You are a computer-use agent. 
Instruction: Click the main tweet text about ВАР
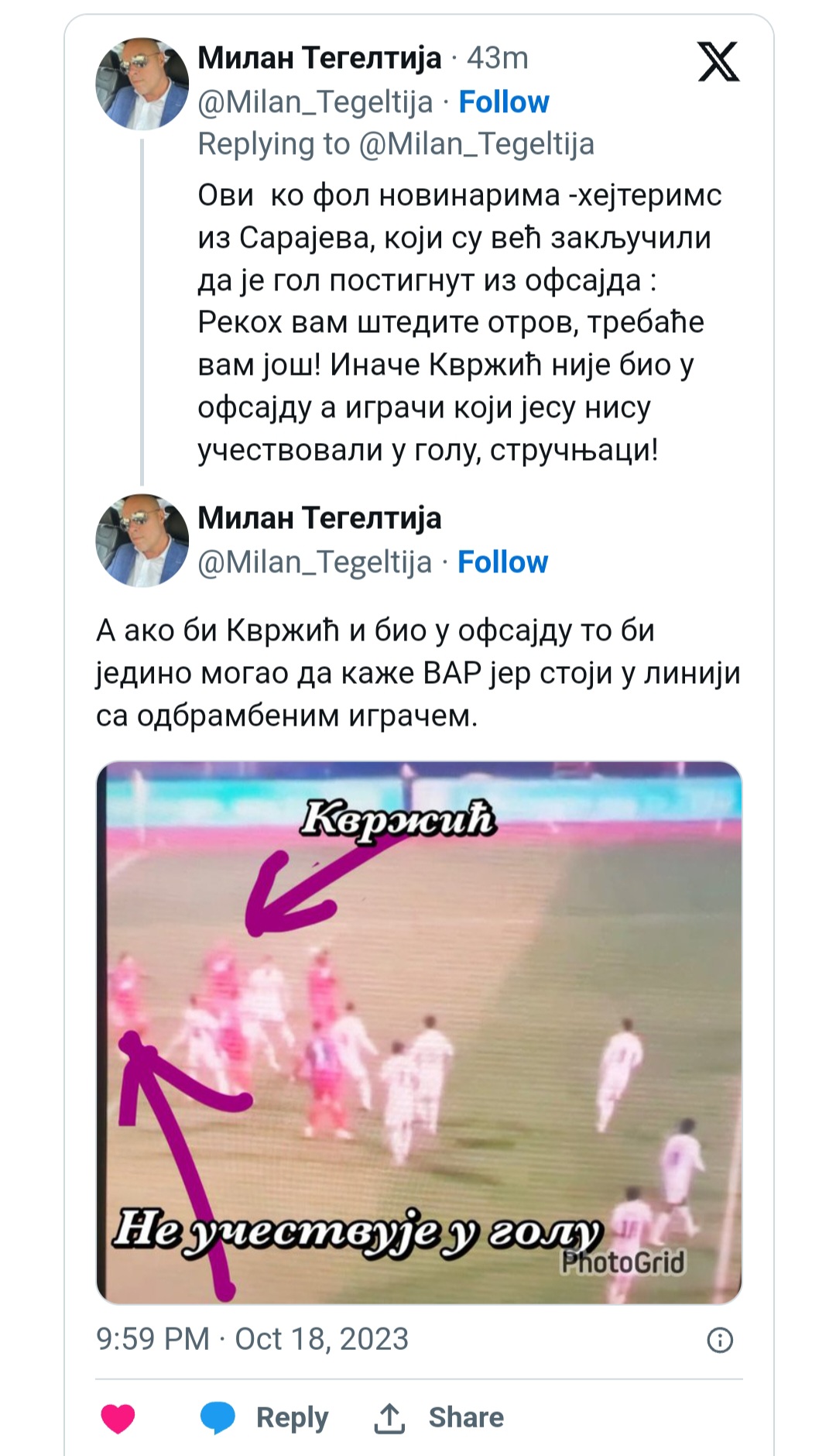[418, 673]
